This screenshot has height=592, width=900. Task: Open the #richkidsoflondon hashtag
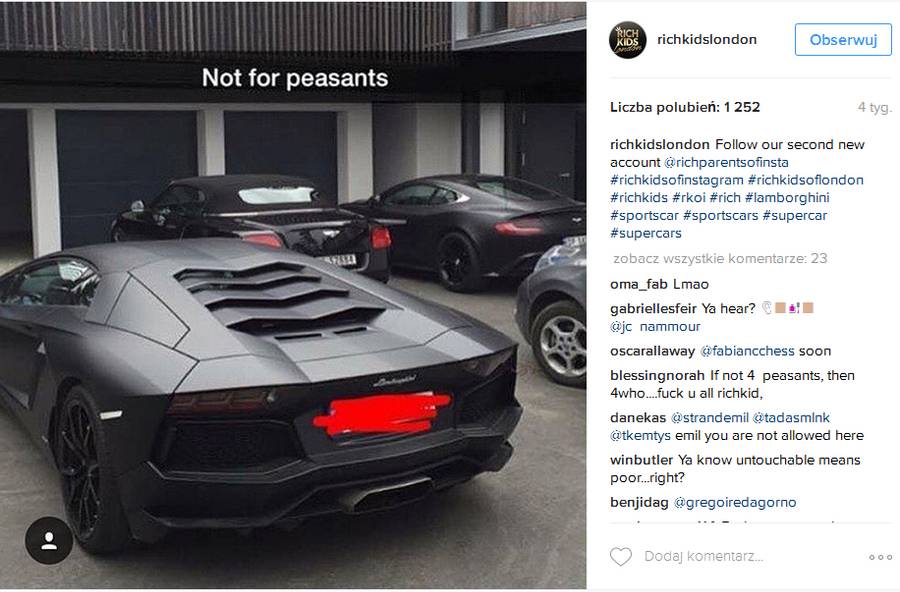pyautogui.click(x=805, y=180)
